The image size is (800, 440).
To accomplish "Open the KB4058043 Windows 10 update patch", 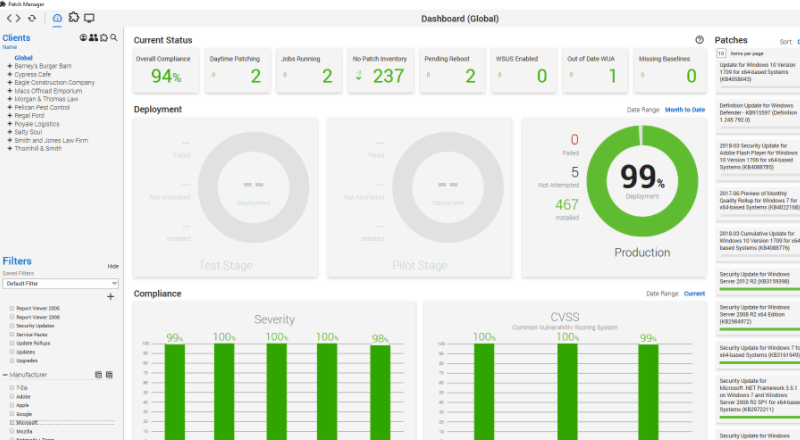I will point(757,72).
